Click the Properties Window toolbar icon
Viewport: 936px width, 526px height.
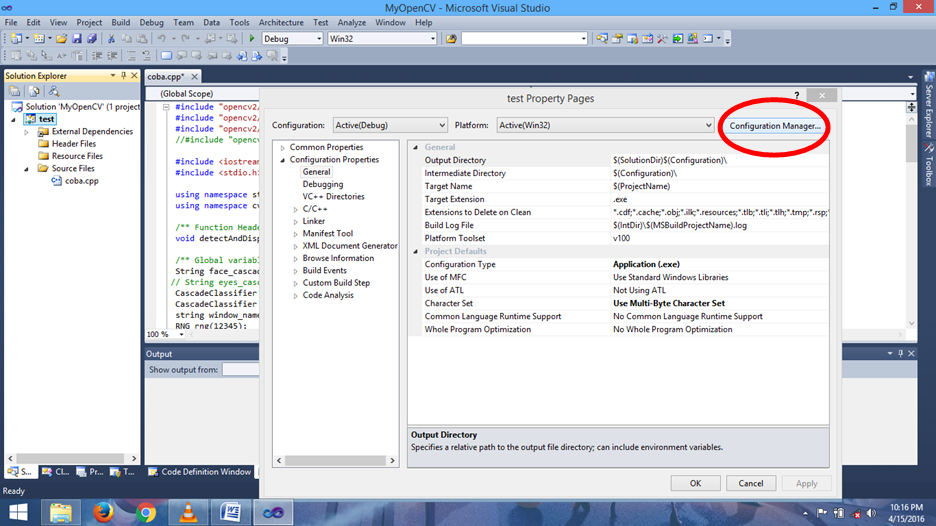pos(617,39)
